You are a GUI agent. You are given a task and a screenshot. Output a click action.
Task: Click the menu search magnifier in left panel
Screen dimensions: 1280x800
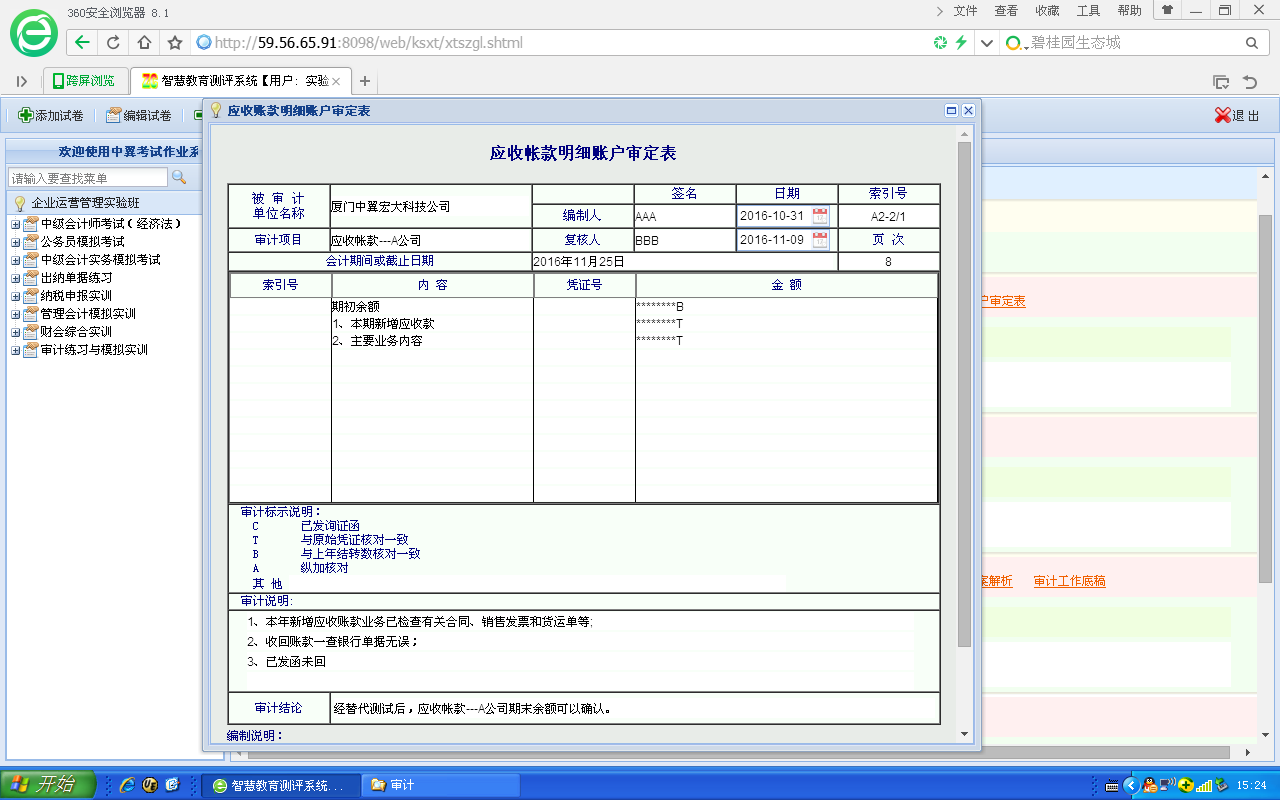coord(179,177)
